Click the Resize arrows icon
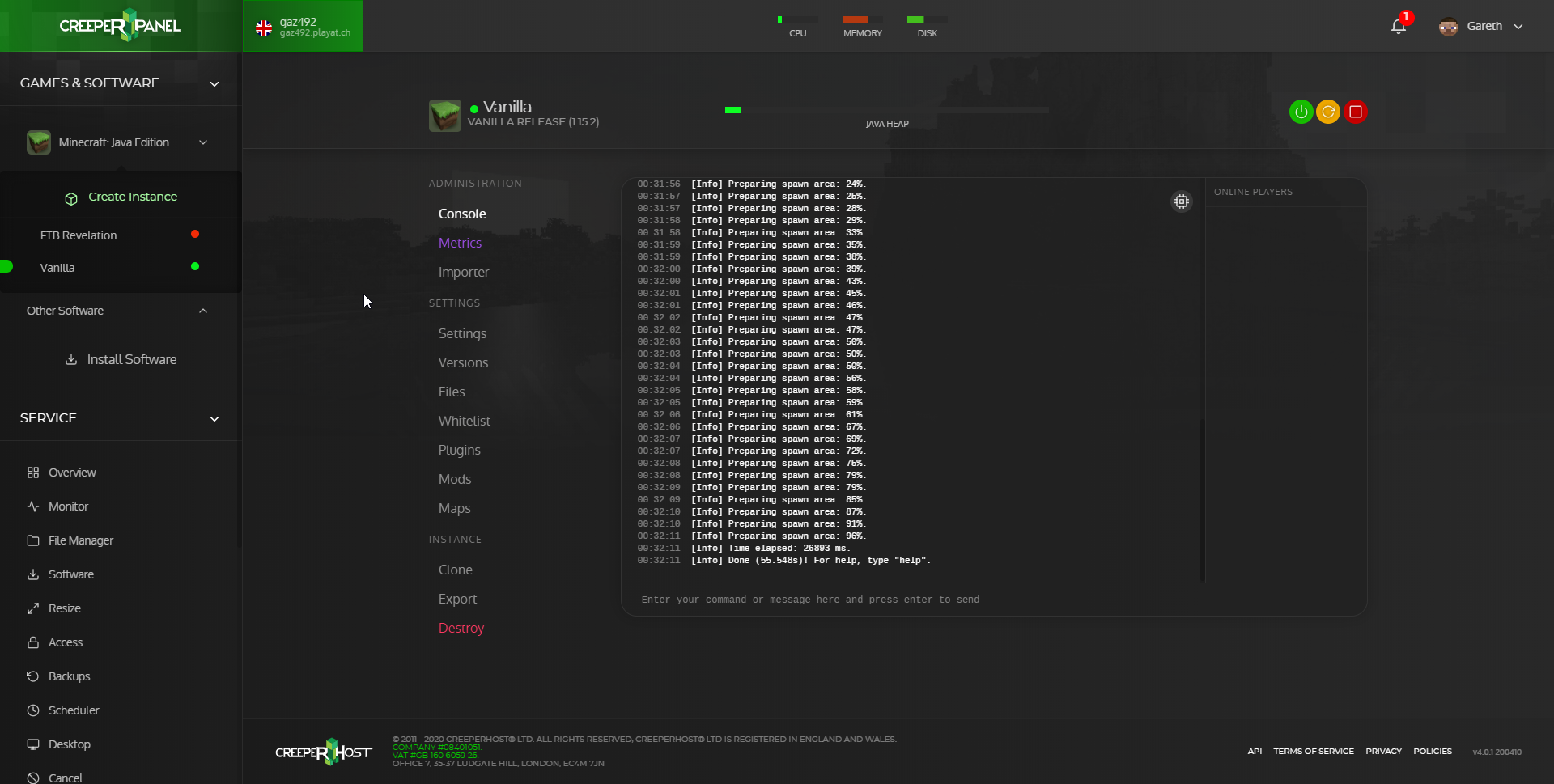 (x=33, y=608)
